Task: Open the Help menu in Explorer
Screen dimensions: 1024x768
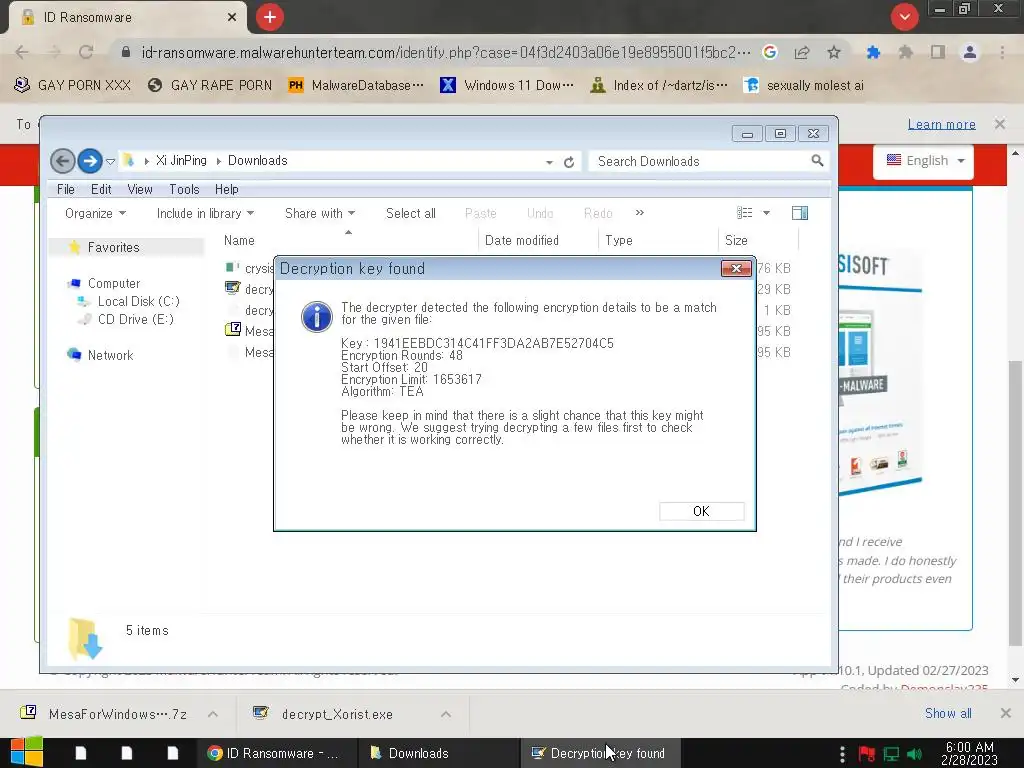Action: (x=227, y=189)
